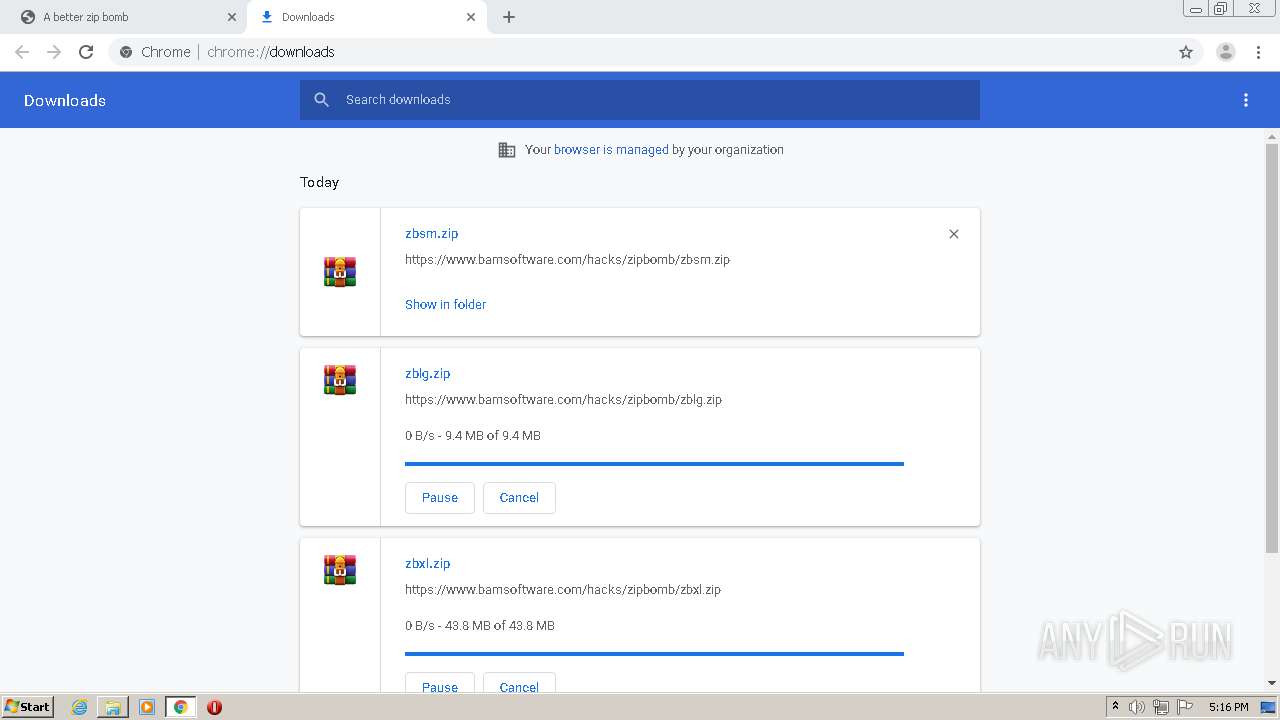The width and height of the screenshot is (1280, 720).
Task: Click the browser forward arrow
Action: (54, 52)
